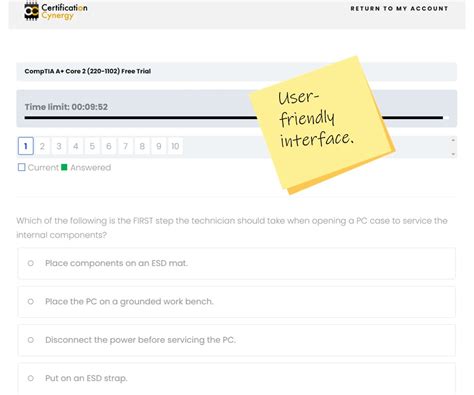This screenshot has width=474, height=395.
Task: Jump to question 5
Action: 92,146
